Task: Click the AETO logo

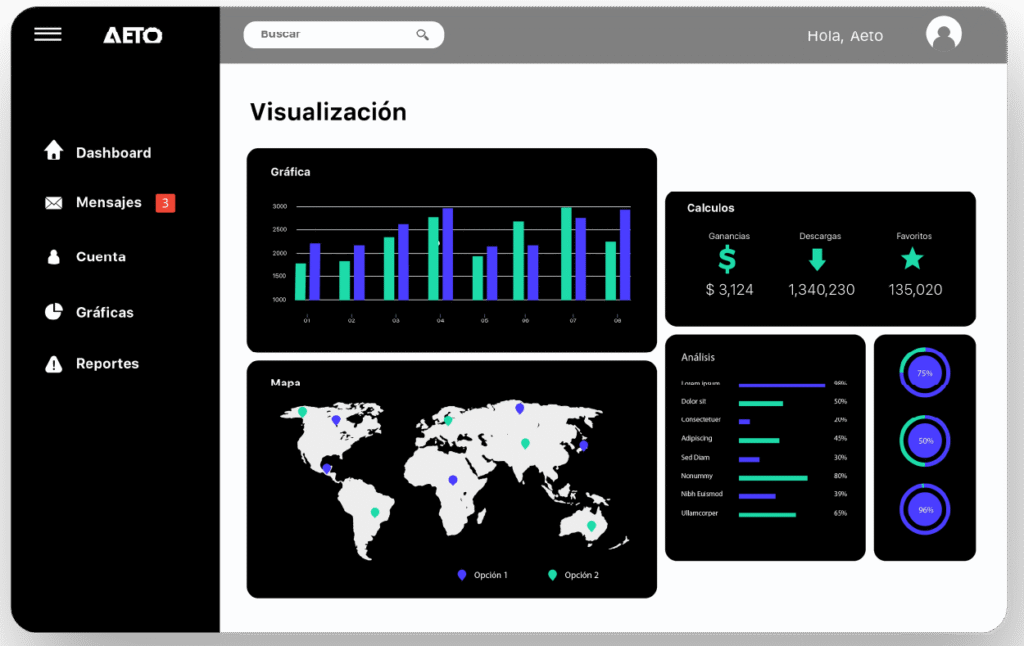Action: pos(132,35)
